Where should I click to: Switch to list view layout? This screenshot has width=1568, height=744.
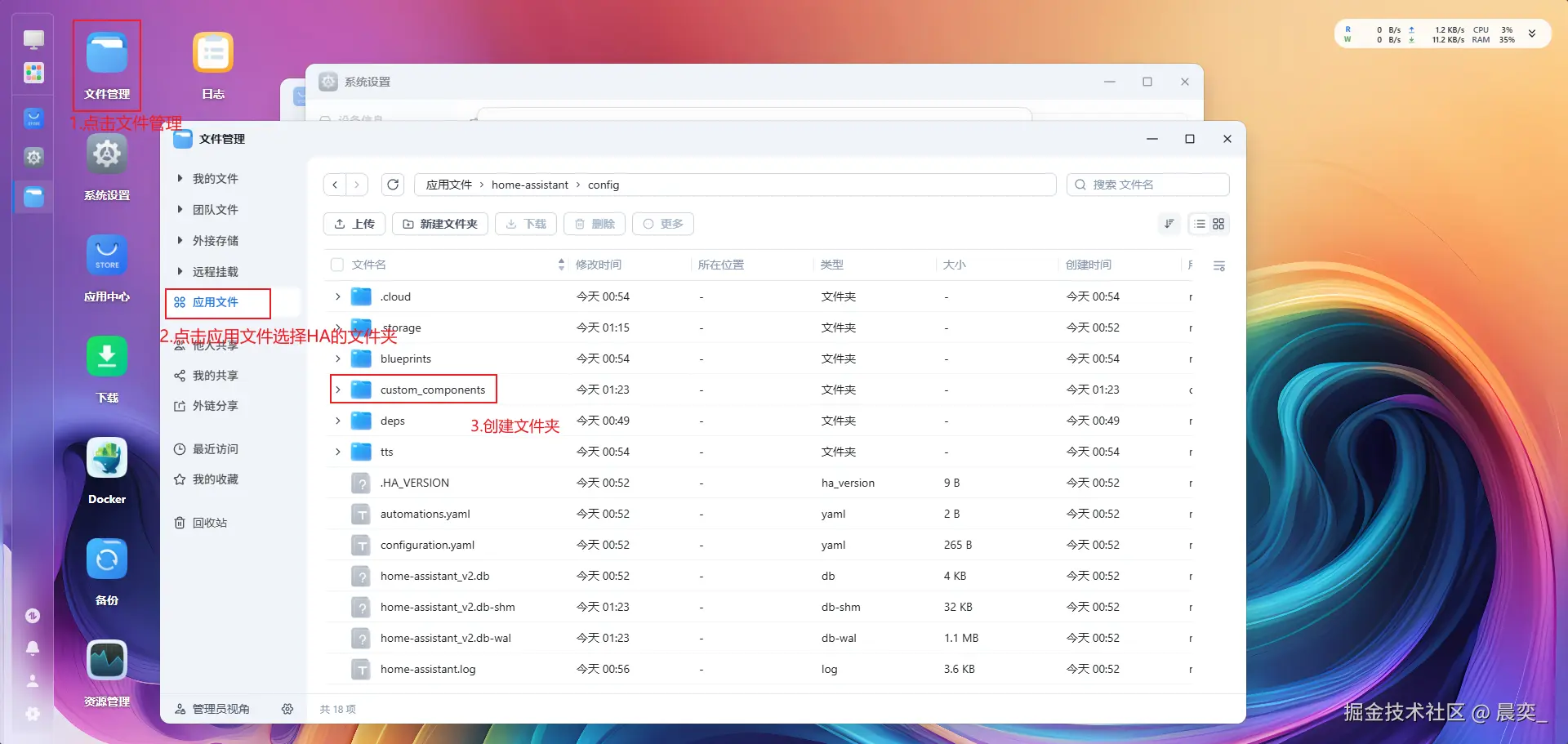pos(1199,224)
